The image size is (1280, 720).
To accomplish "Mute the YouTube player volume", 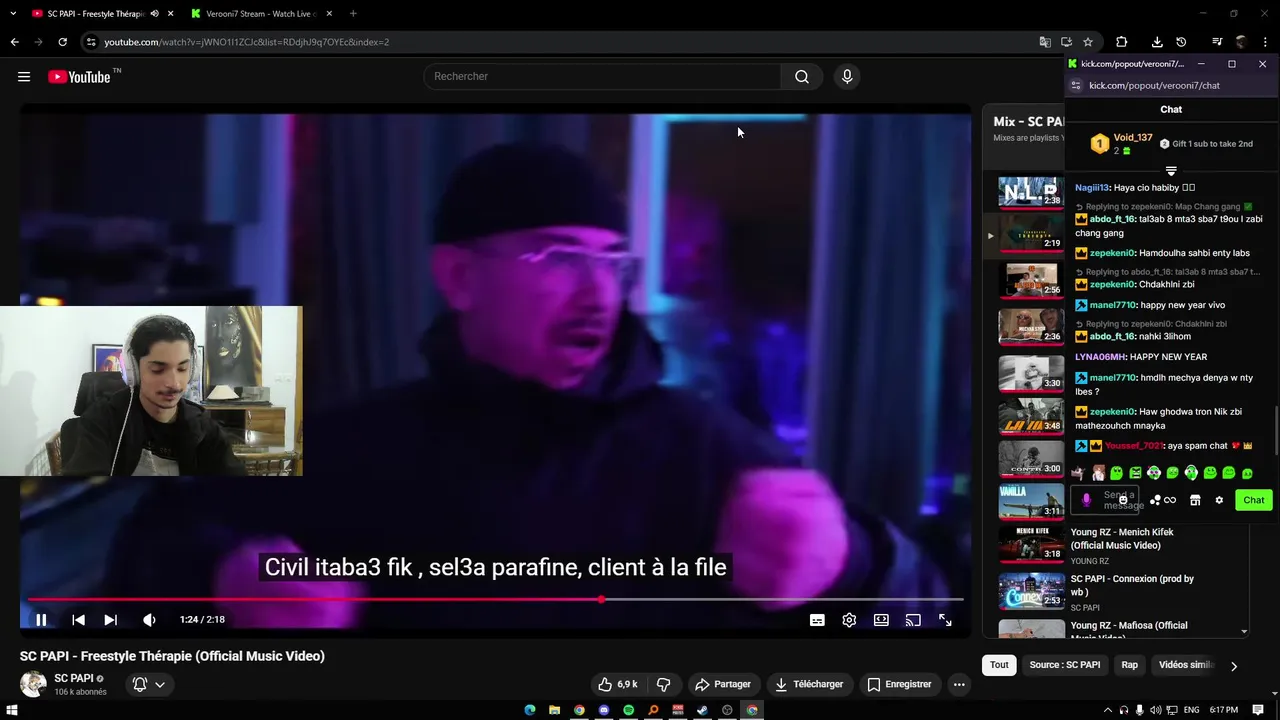I will click(149, 620).
